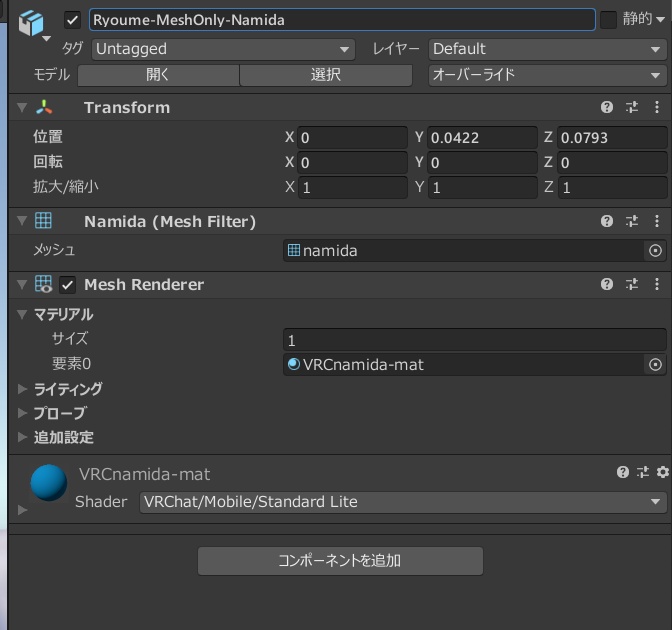Viewport: 672px width, 630px height.
Task: Click the blue material preview sphere
Action: coord(49,483)
